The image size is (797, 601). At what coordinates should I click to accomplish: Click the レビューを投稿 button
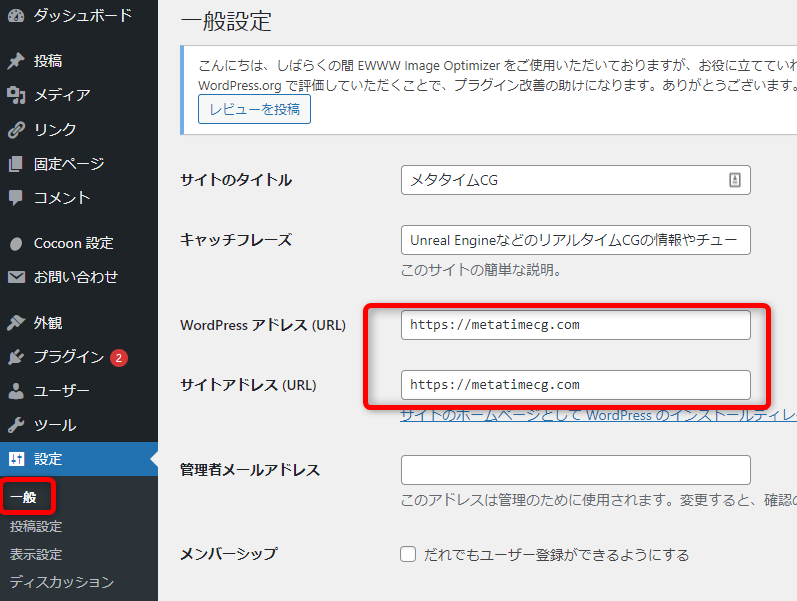(254, 109)
